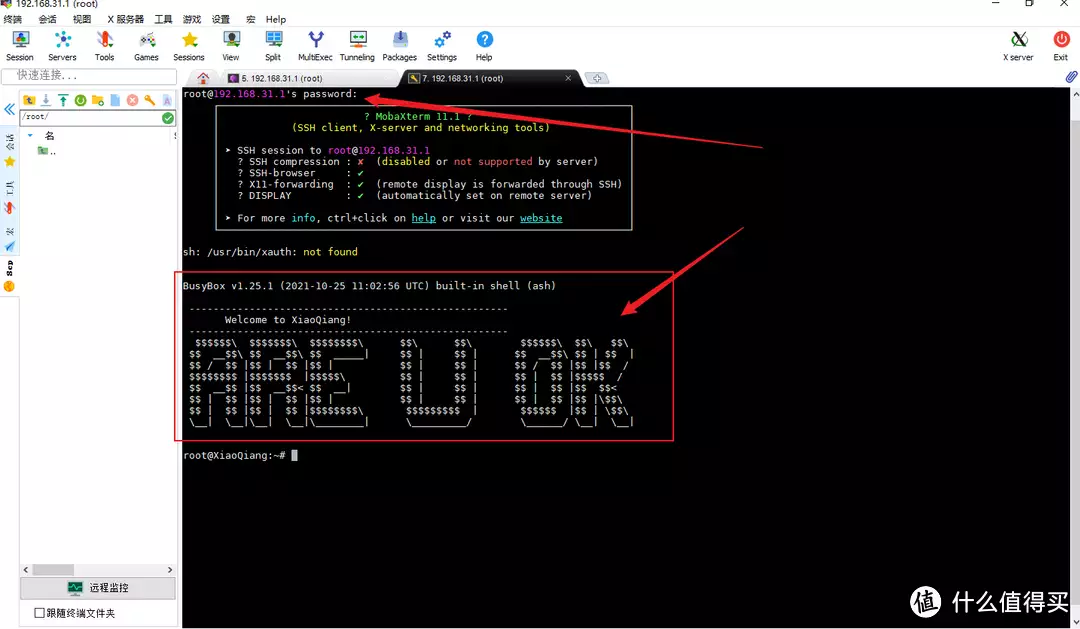Open the 设置 menu
The height and width of the screenshot is (629, 1080).
point(220,19)
